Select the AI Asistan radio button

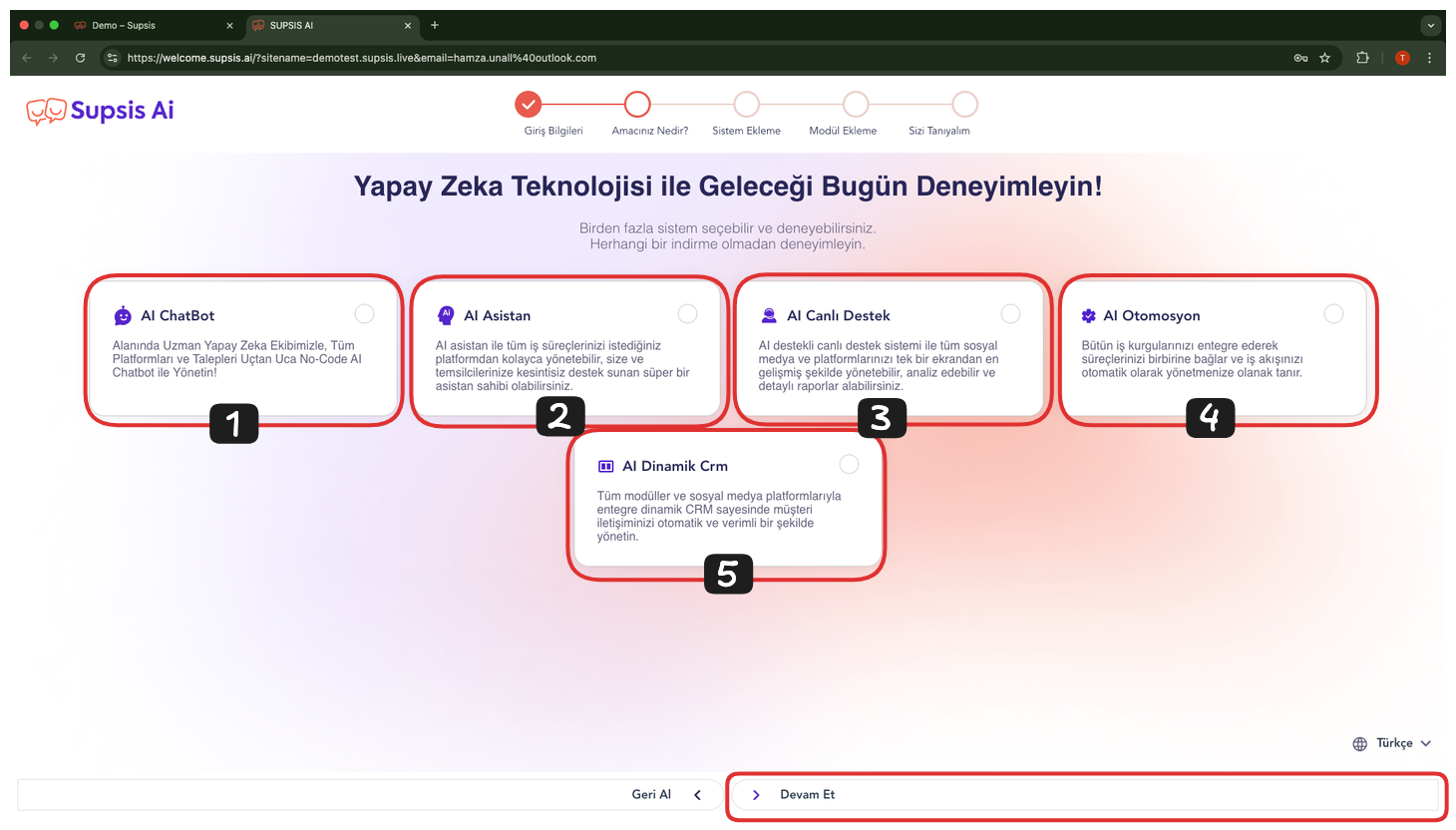click(x=688, y=314)
